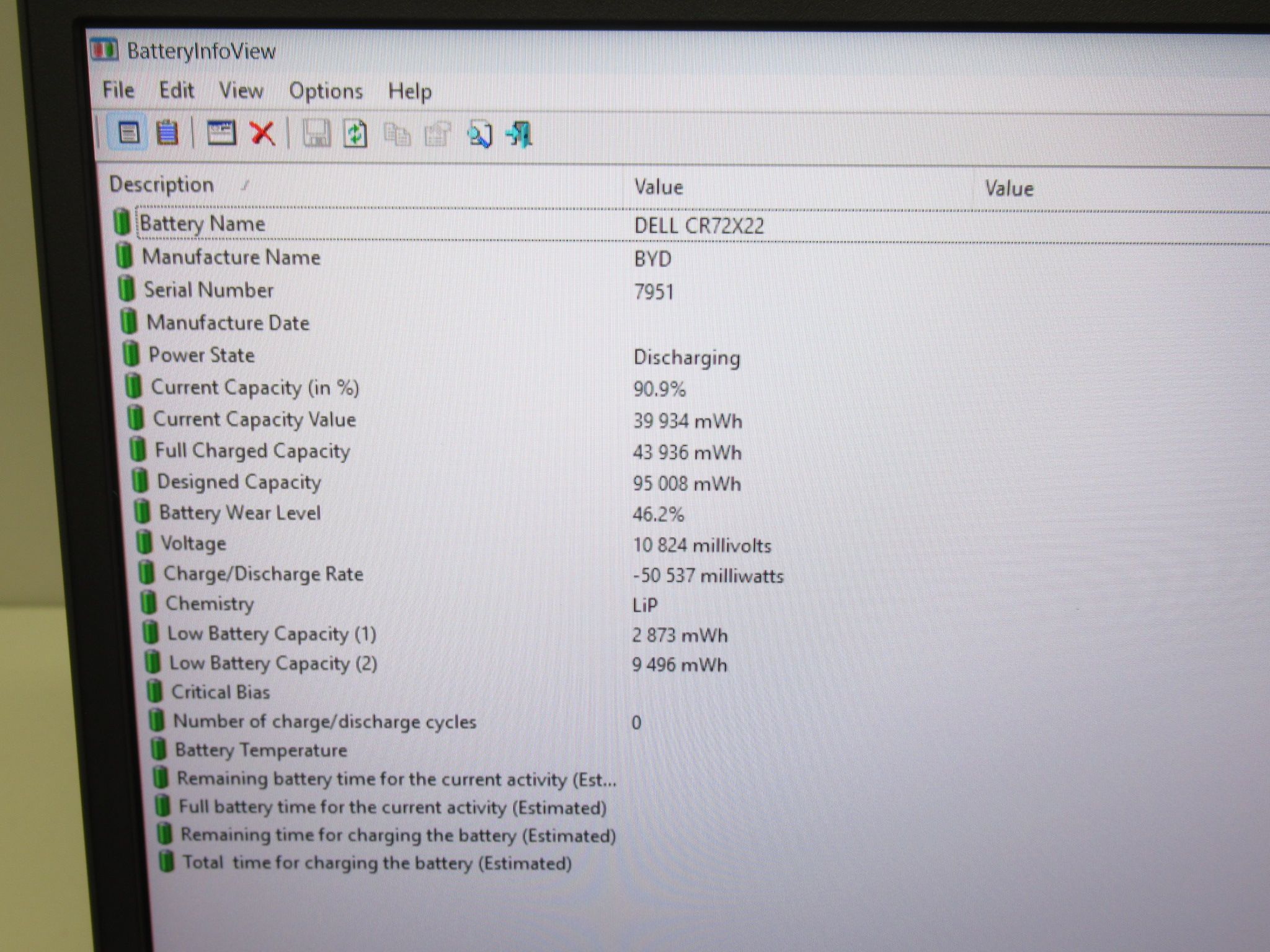Open the Options menu

[x=326, y=92]
